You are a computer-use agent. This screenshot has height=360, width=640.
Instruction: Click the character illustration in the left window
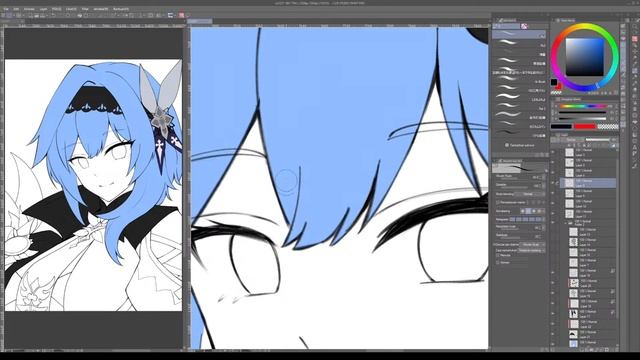(93, 185)
